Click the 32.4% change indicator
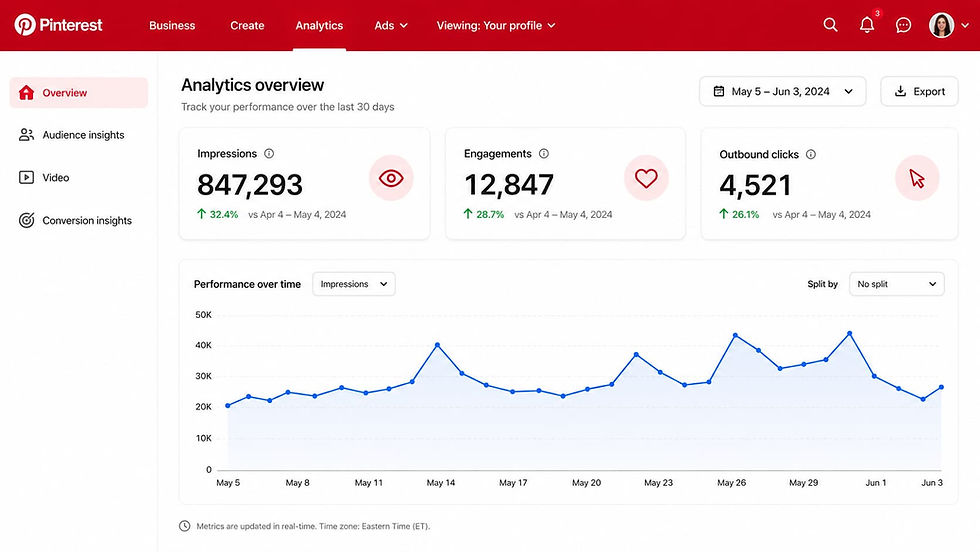Screen dimensions: 980x552 point(218,214)
